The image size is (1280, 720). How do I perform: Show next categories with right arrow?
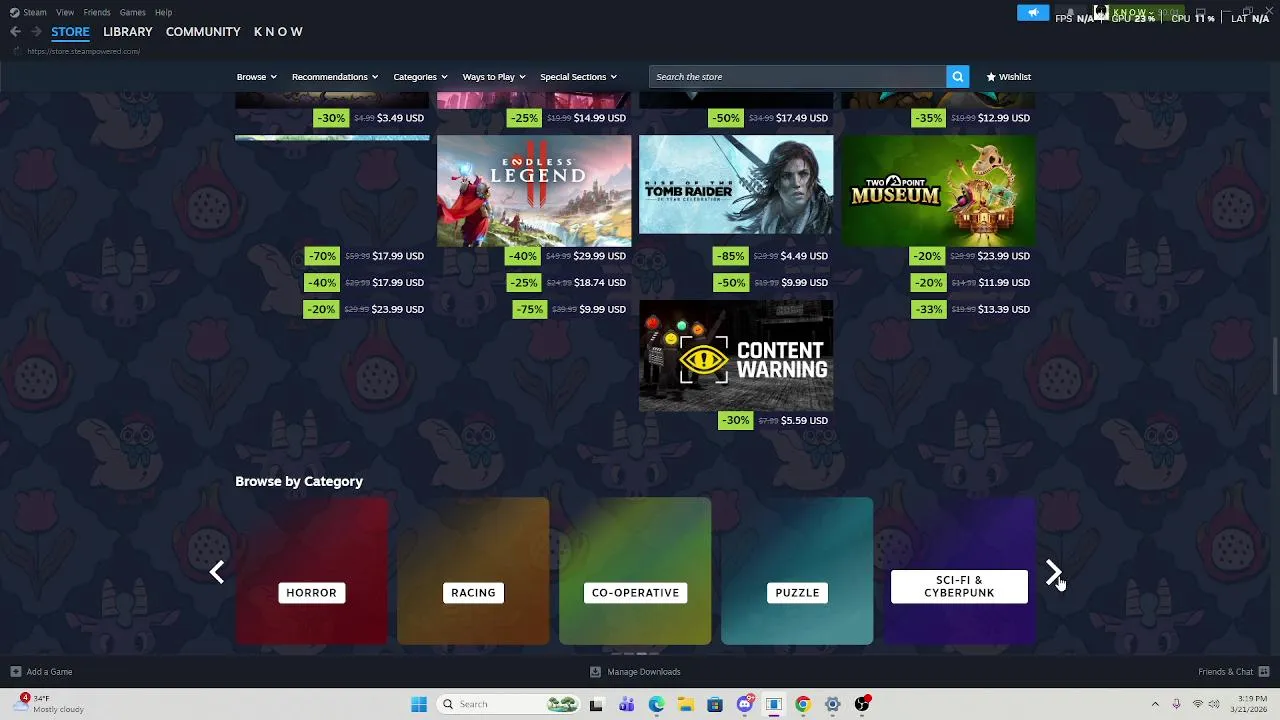click(1053, 572)
